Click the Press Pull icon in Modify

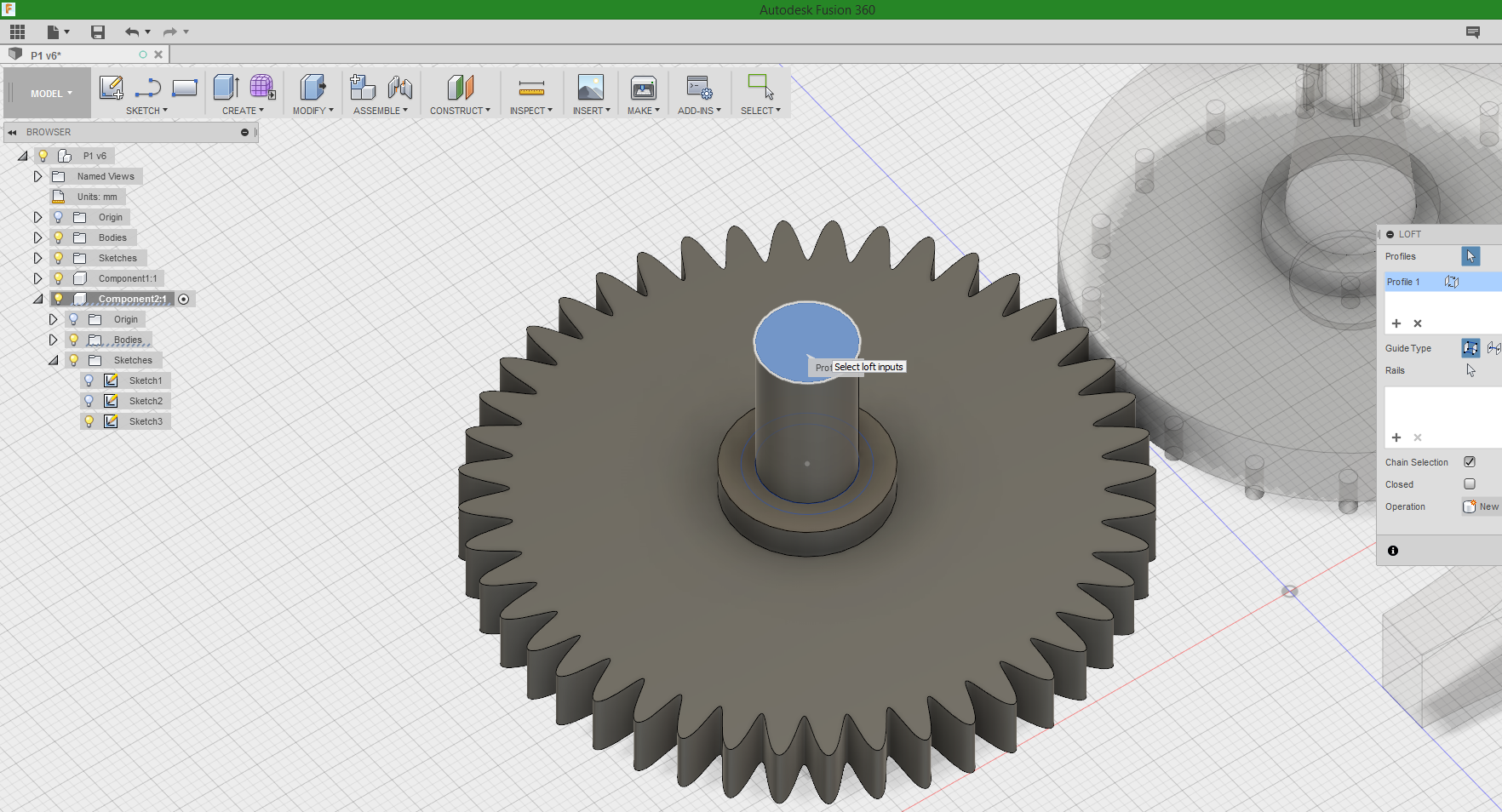[x=312, y=88]
